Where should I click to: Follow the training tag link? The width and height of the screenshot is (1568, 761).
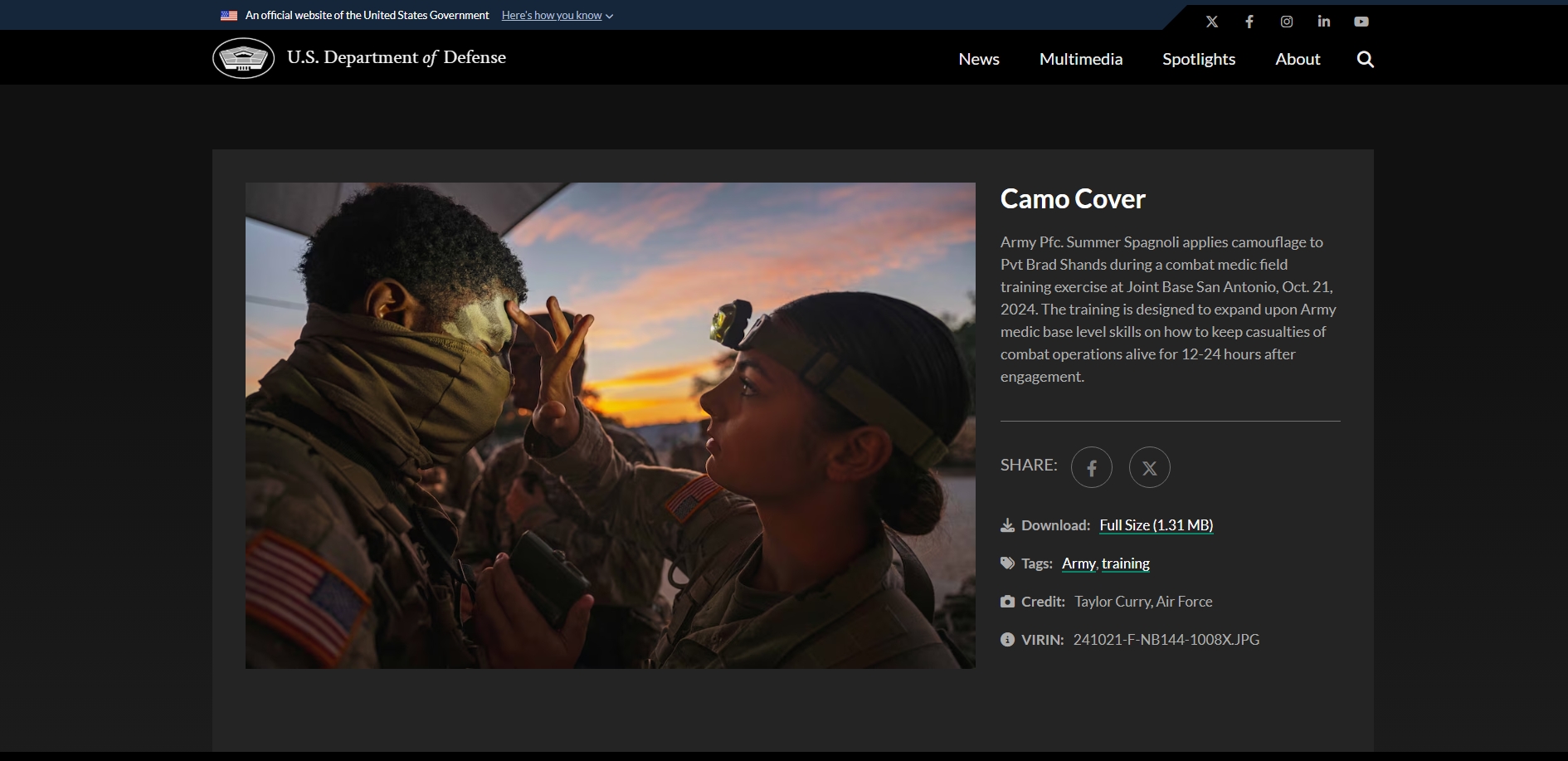coord(1126,563)
